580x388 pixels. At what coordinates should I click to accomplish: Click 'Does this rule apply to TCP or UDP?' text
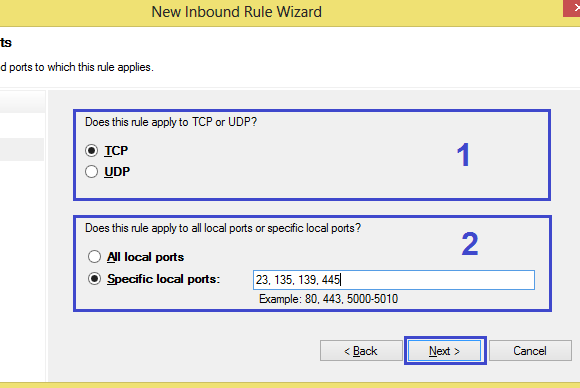point(171,122)
